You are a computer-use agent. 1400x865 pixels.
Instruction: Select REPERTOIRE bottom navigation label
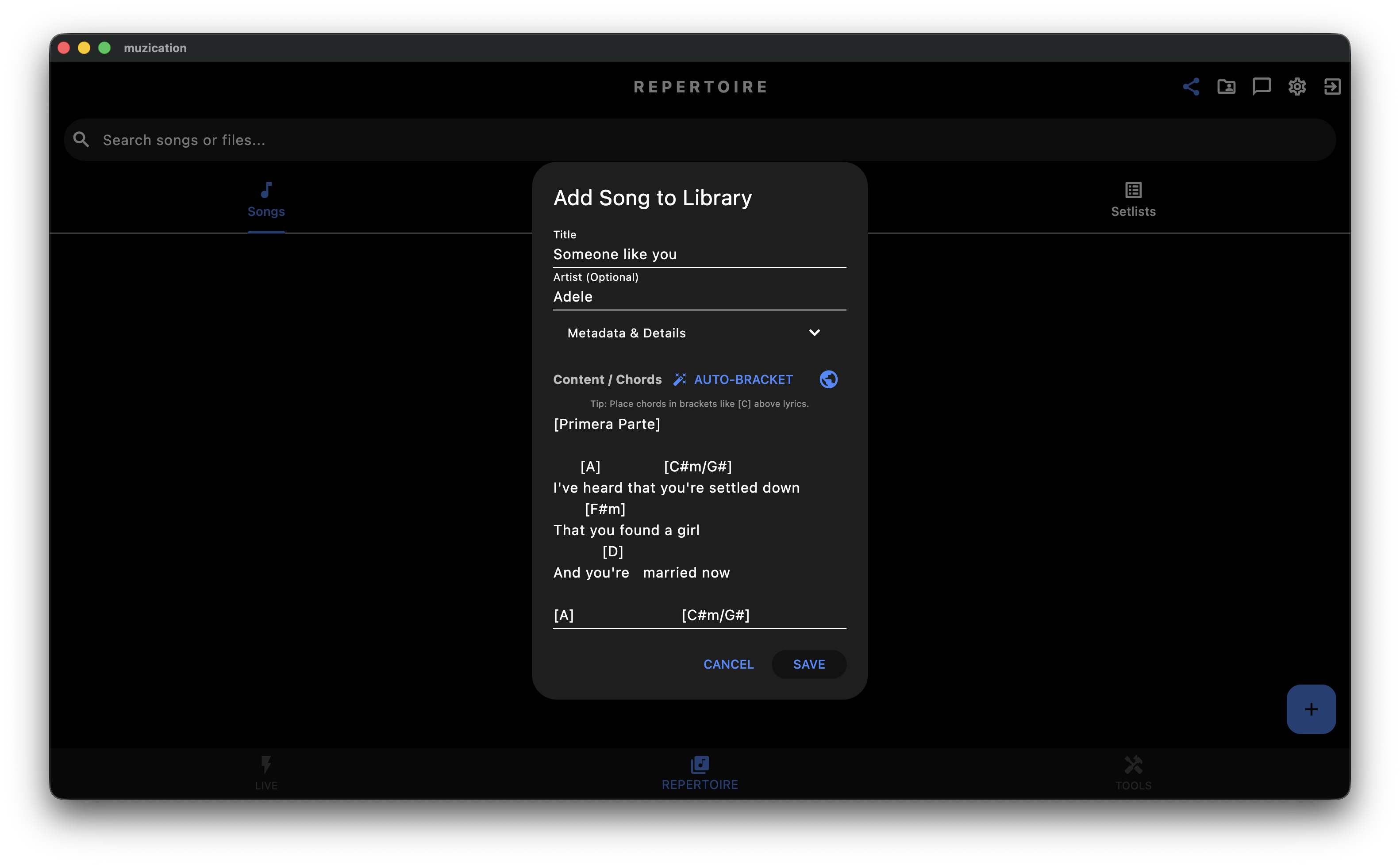tap(700, 785)
